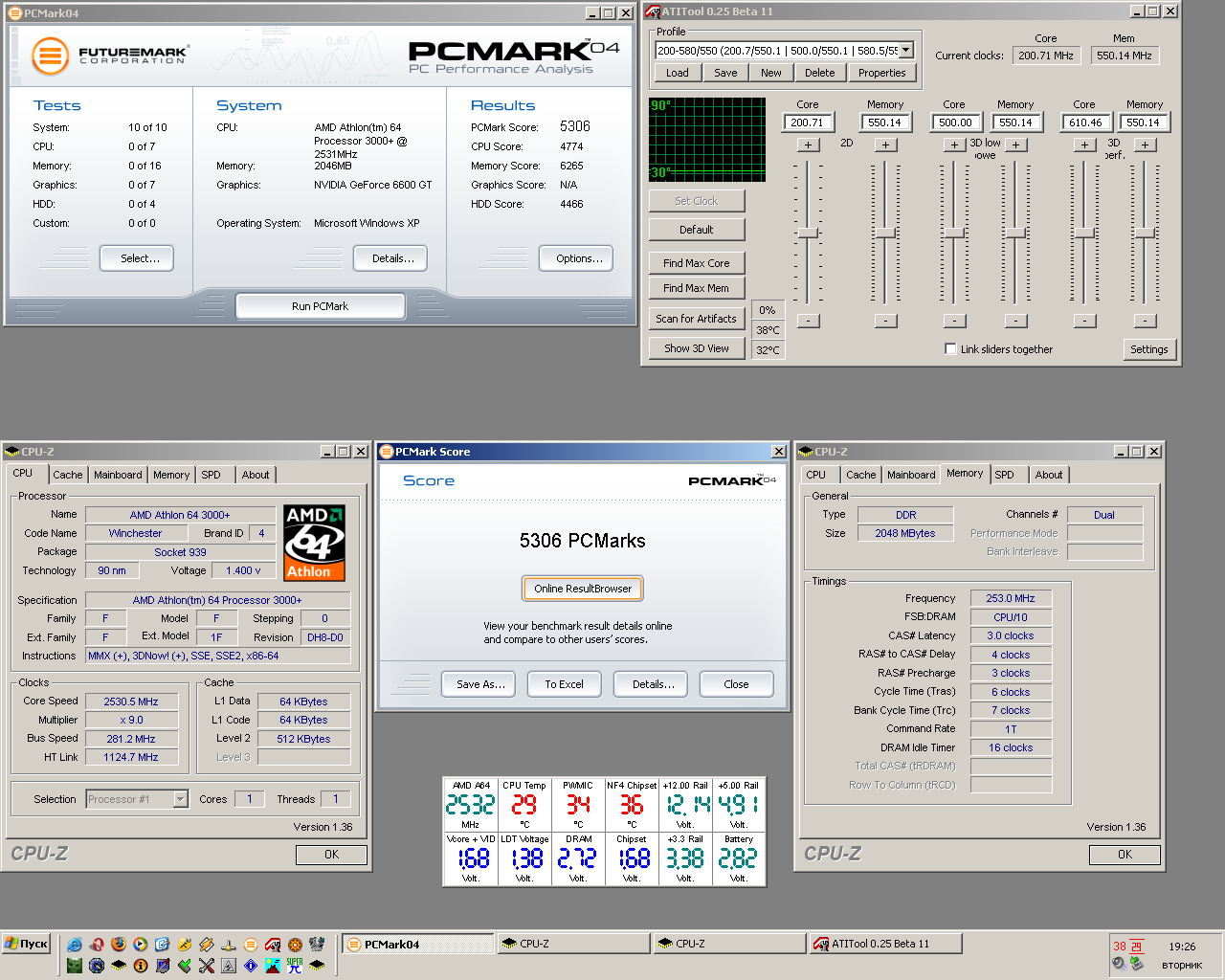Open the Пуск start button
The width and height of the screenshot is (1225, 980).
pos(26,945)
